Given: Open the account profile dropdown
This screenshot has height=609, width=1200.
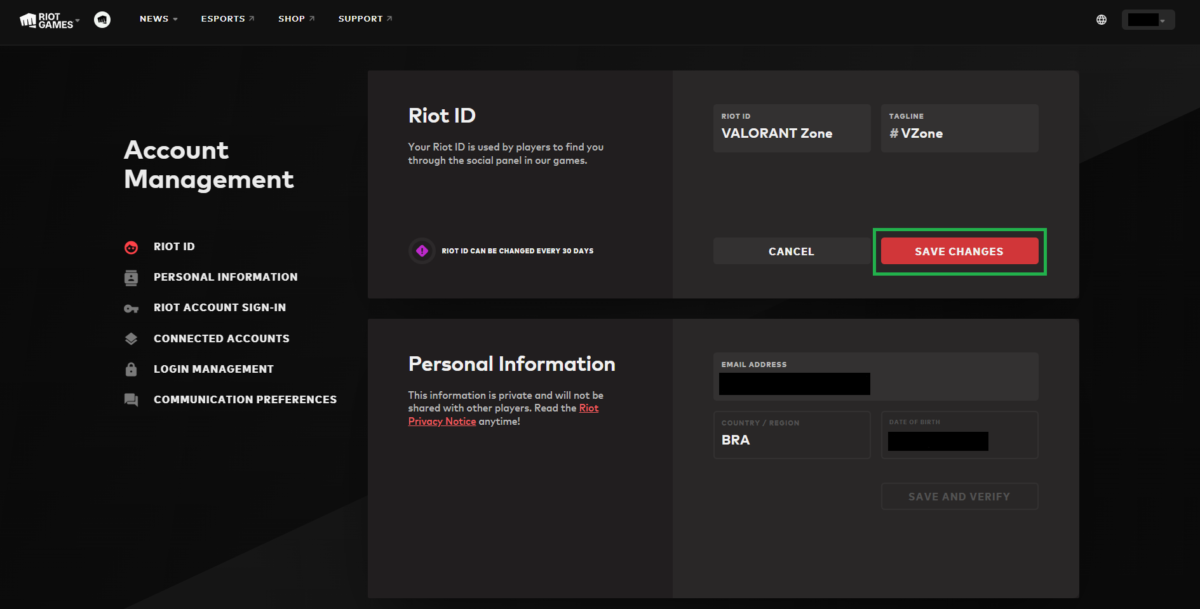Looking at the screenshot, I should 1147,19.
